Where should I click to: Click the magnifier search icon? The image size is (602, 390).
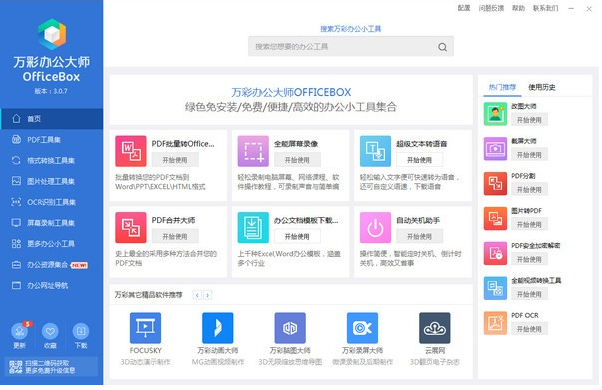(x=442, y=47)
